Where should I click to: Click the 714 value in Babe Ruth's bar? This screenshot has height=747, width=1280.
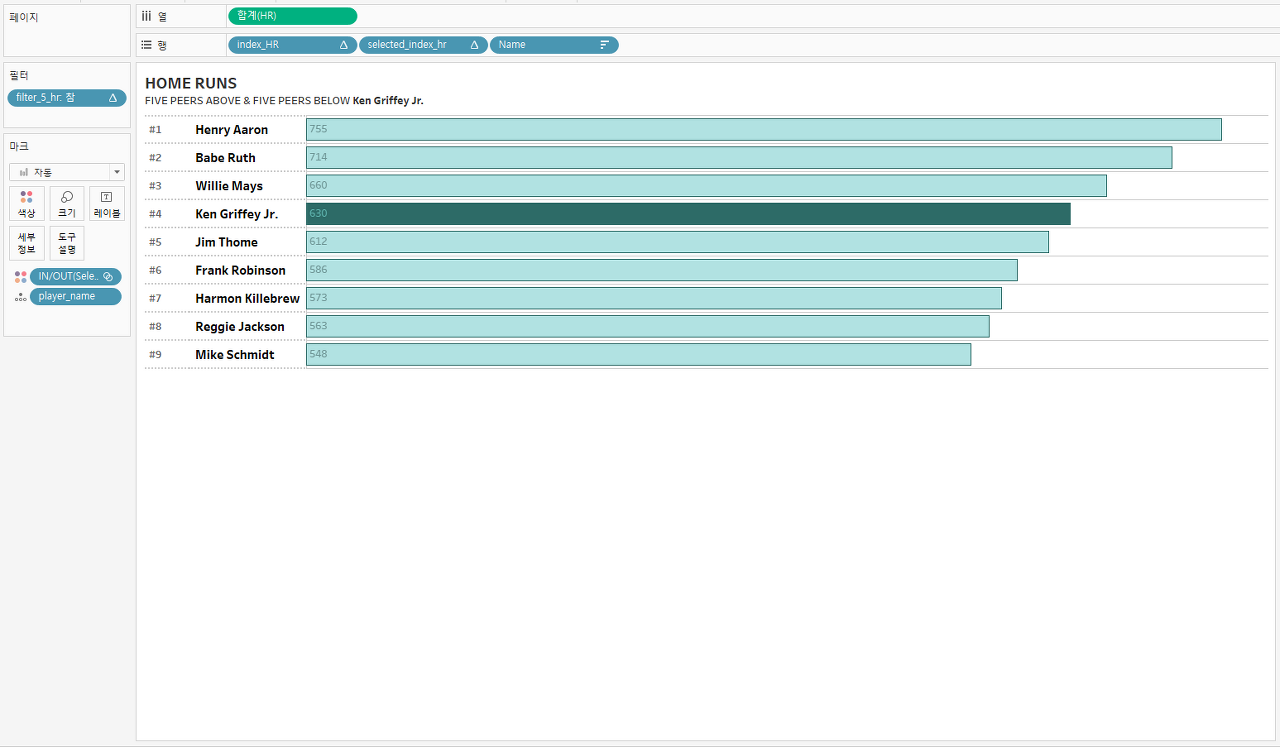coord(319,157)
